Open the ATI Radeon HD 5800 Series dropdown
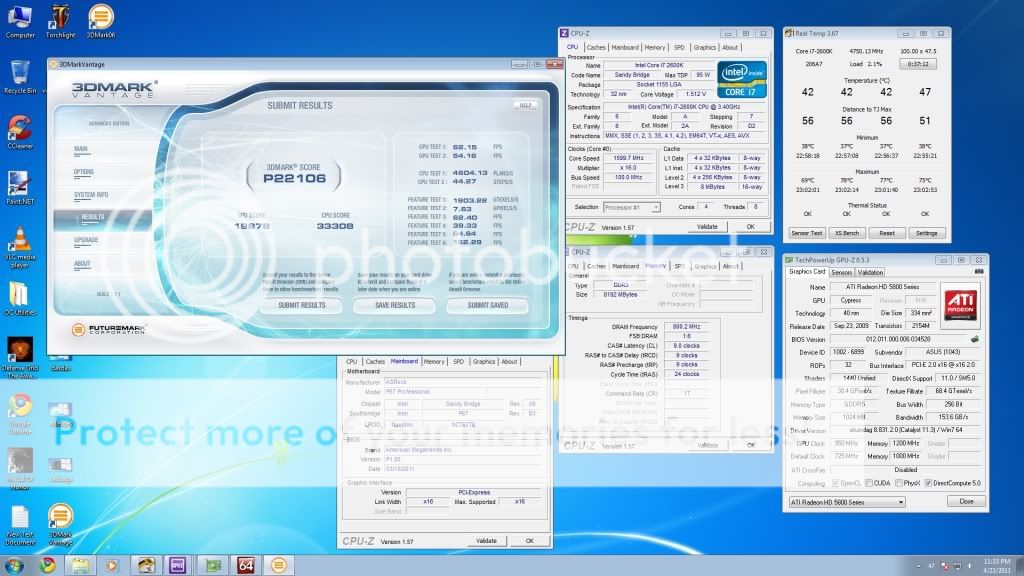The width and height of the screenshot is (1024, 576). (846, 501)
